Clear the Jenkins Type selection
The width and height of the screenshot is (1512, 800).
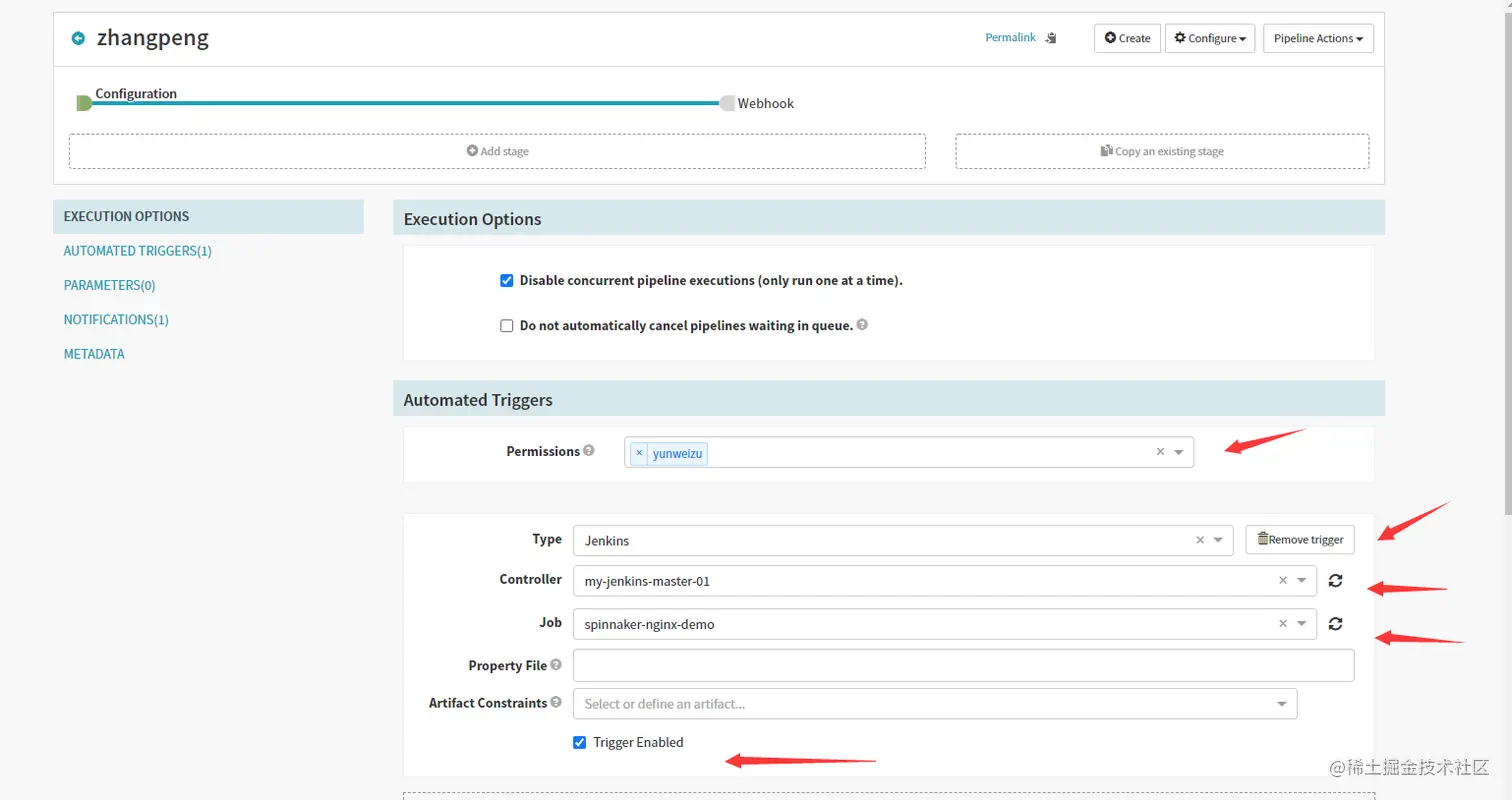pos(1200,540)
